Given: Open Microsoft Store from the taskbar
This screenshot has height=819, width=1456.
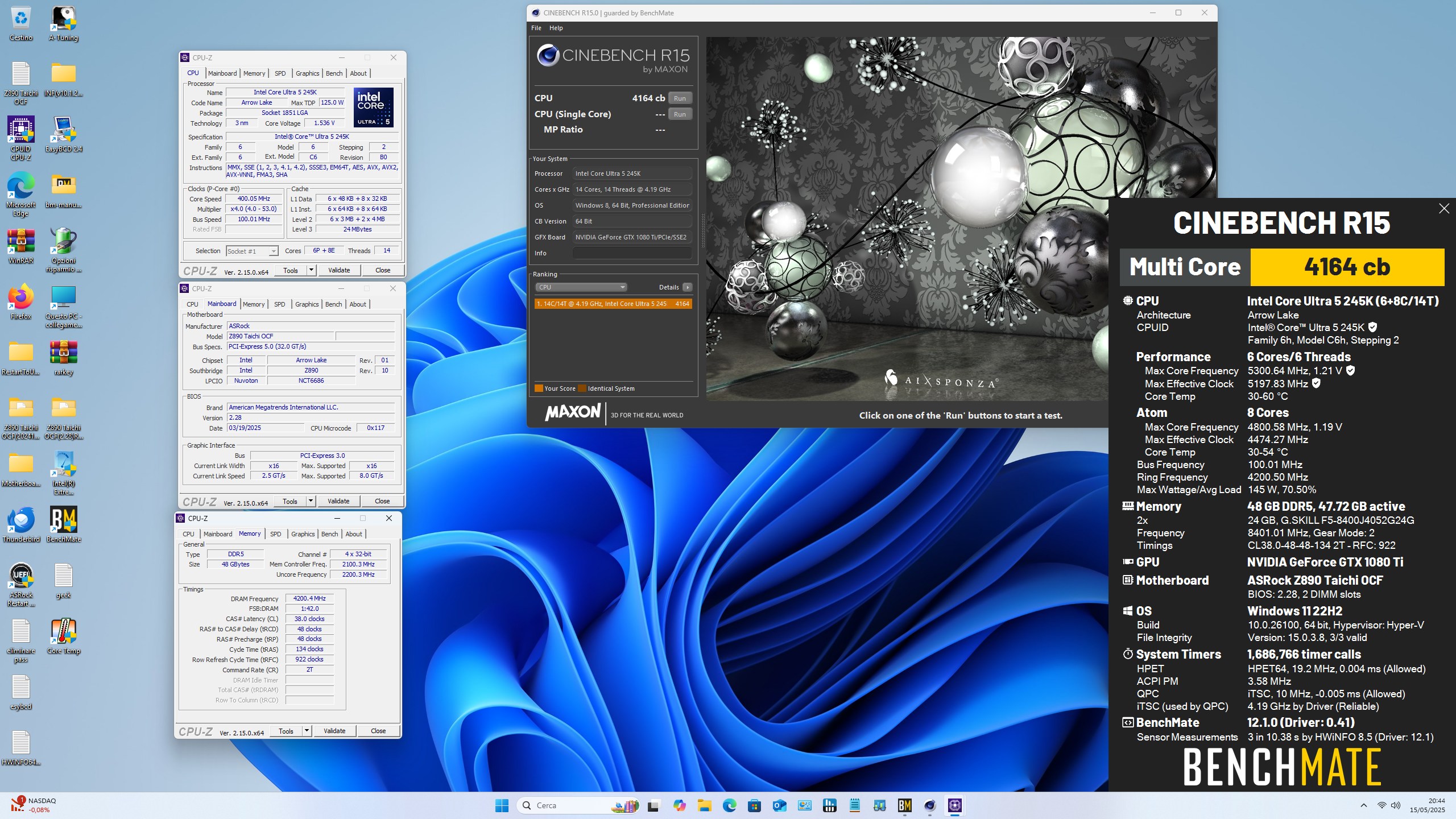Looking at the screenshot, I should coord(754,805).
